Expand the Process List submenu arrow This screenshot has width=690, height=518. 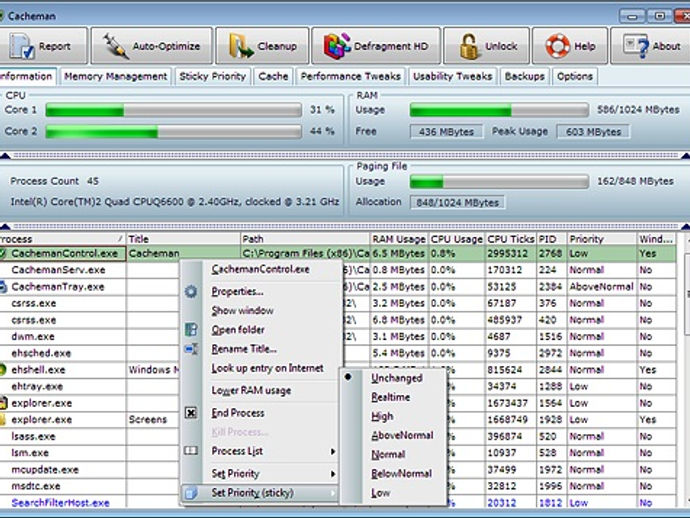click(333, 452)
